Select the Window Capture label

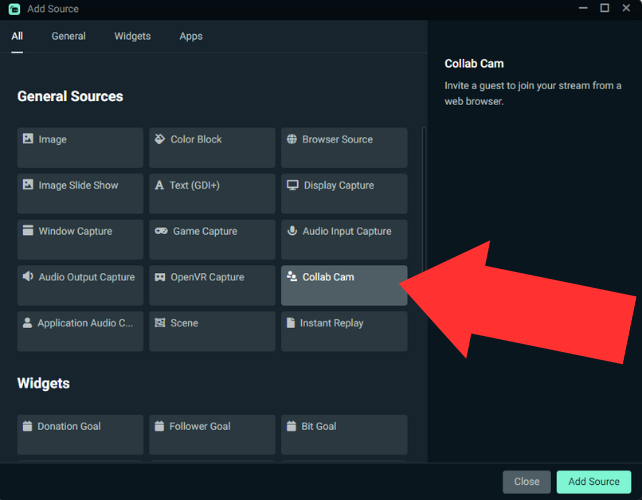tap(75, 231)
